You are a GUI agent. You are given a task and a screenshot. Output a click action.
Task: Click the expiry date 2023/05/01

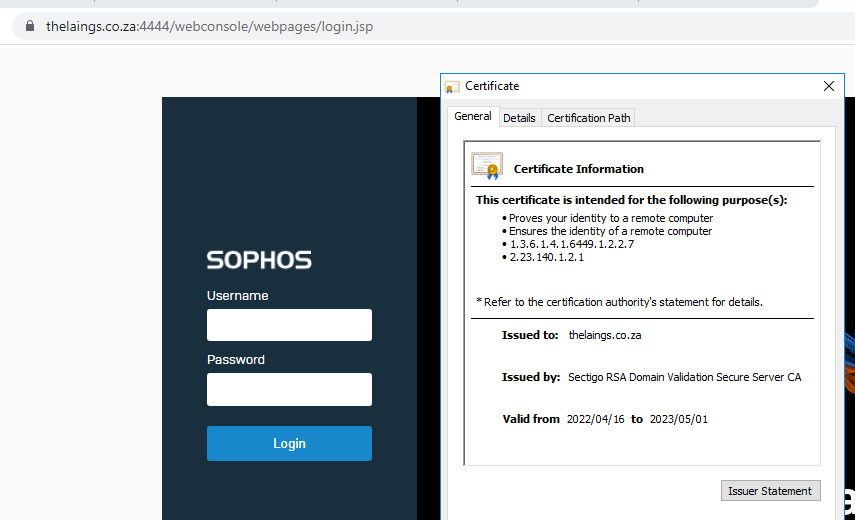pos(678,419)
